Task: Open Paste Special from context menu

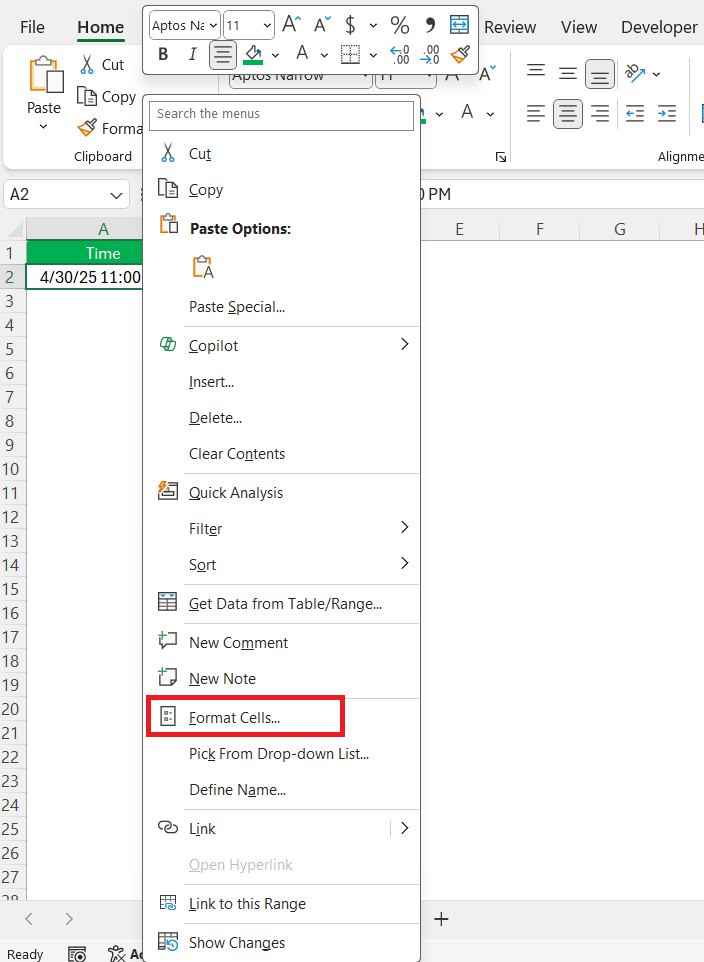Action: (x=281, y=307)
